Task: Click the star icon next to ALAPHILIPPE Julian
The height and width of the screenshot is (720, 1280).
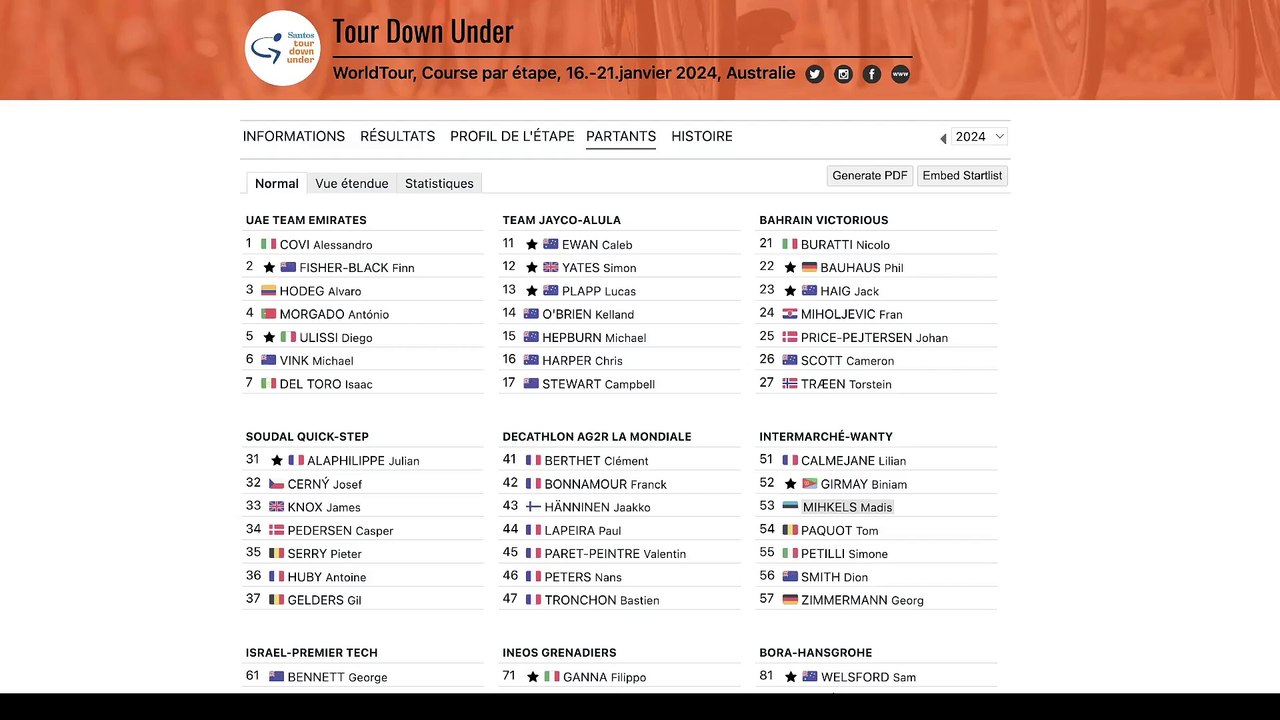Action: pyautogui.click(x=277, y=460)
